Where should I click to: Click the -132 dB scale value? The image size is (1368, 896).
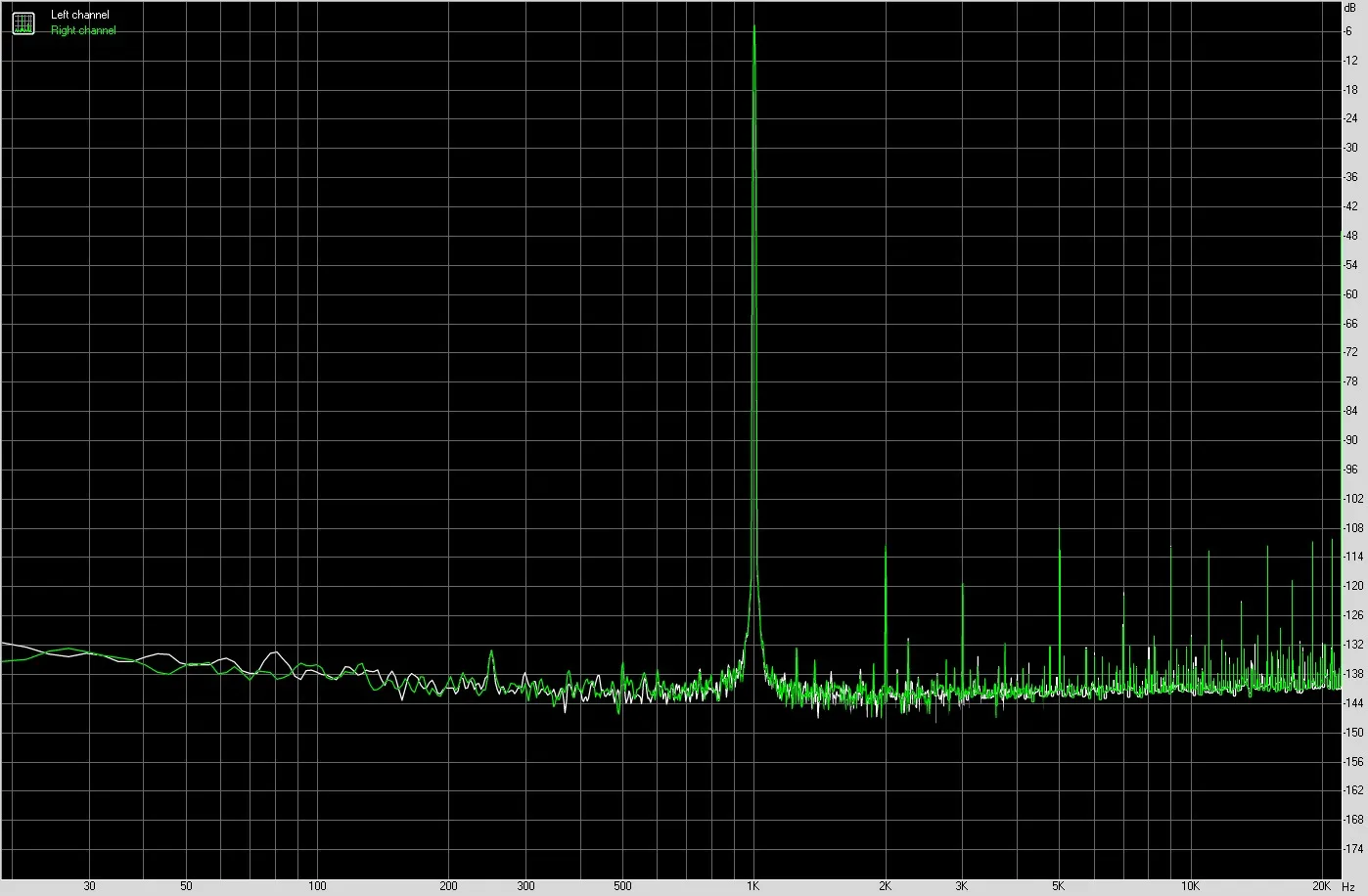tap(1353, 645)
